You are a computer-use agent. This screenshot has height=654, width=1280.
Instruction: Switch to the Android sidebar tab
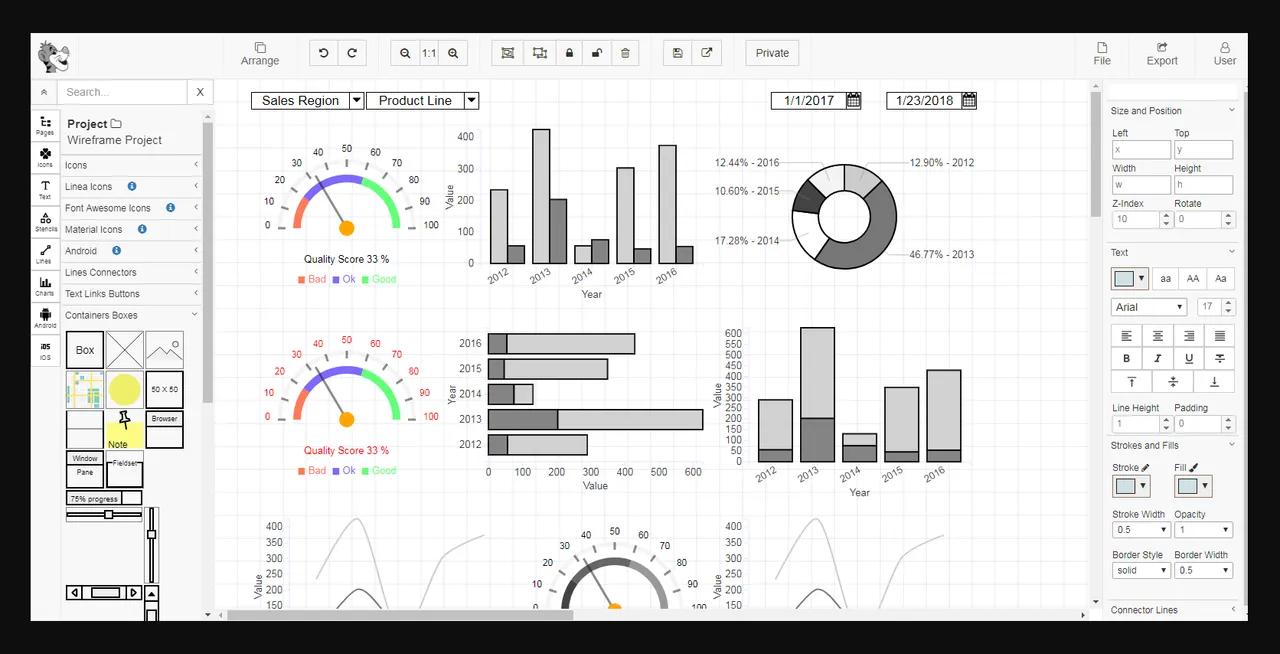coord(45,318)
